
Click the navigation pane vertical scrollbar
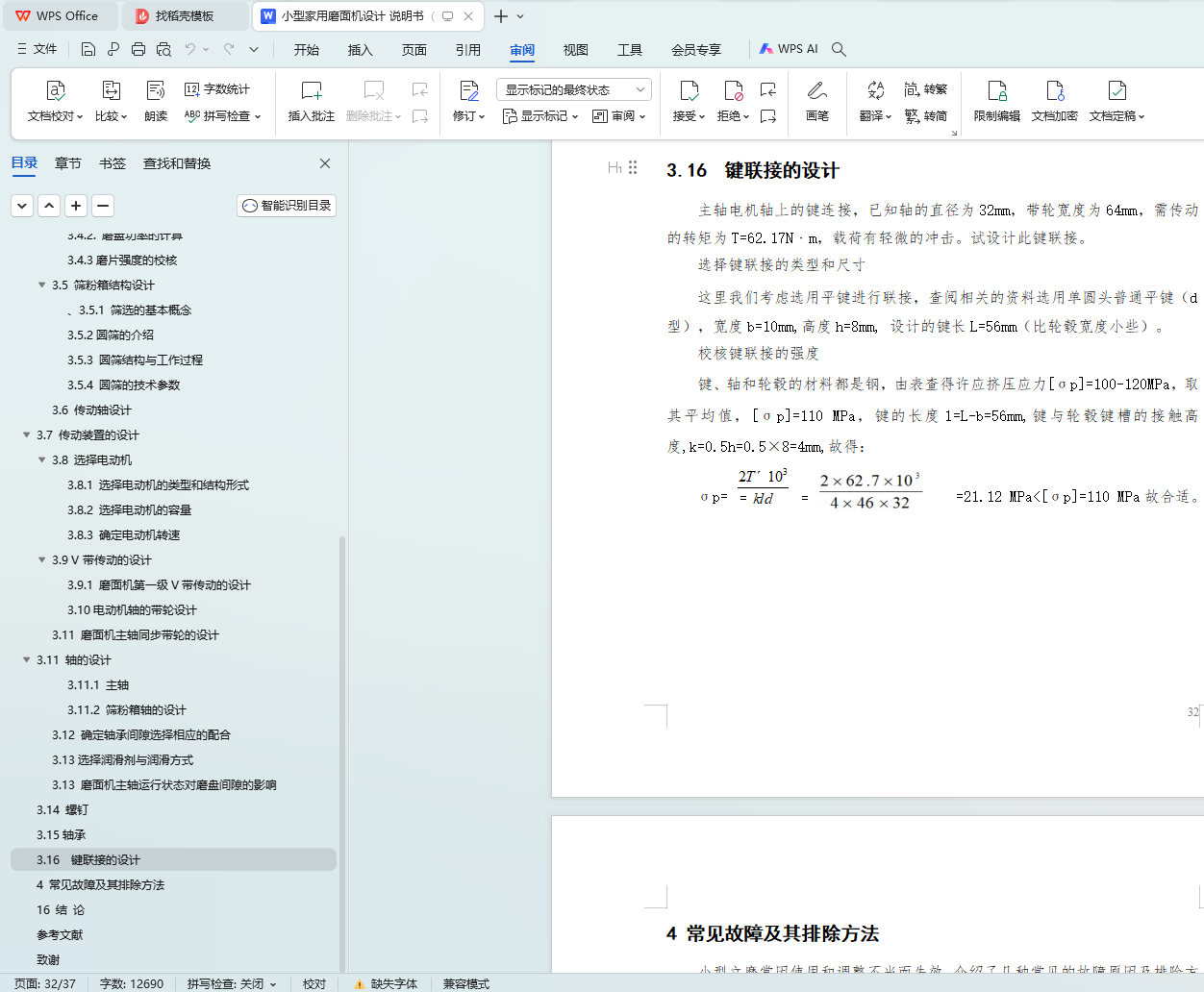(342, 755)
